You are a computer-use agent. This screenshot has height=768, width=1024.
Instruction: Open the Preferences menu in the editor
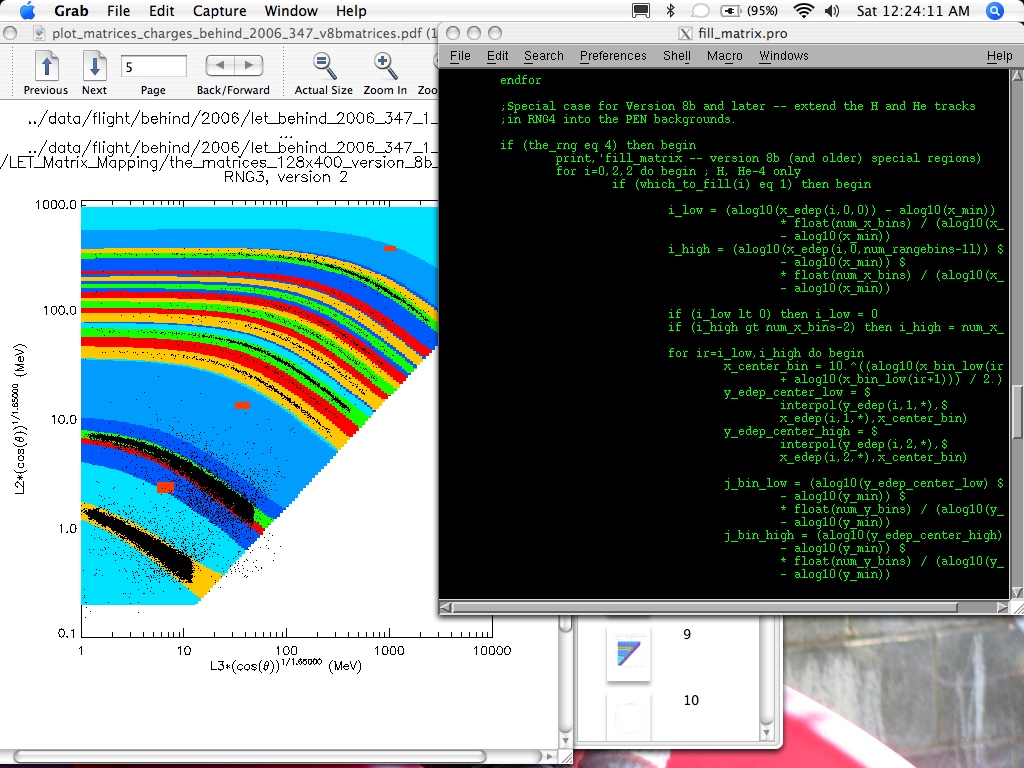point(613,56)
